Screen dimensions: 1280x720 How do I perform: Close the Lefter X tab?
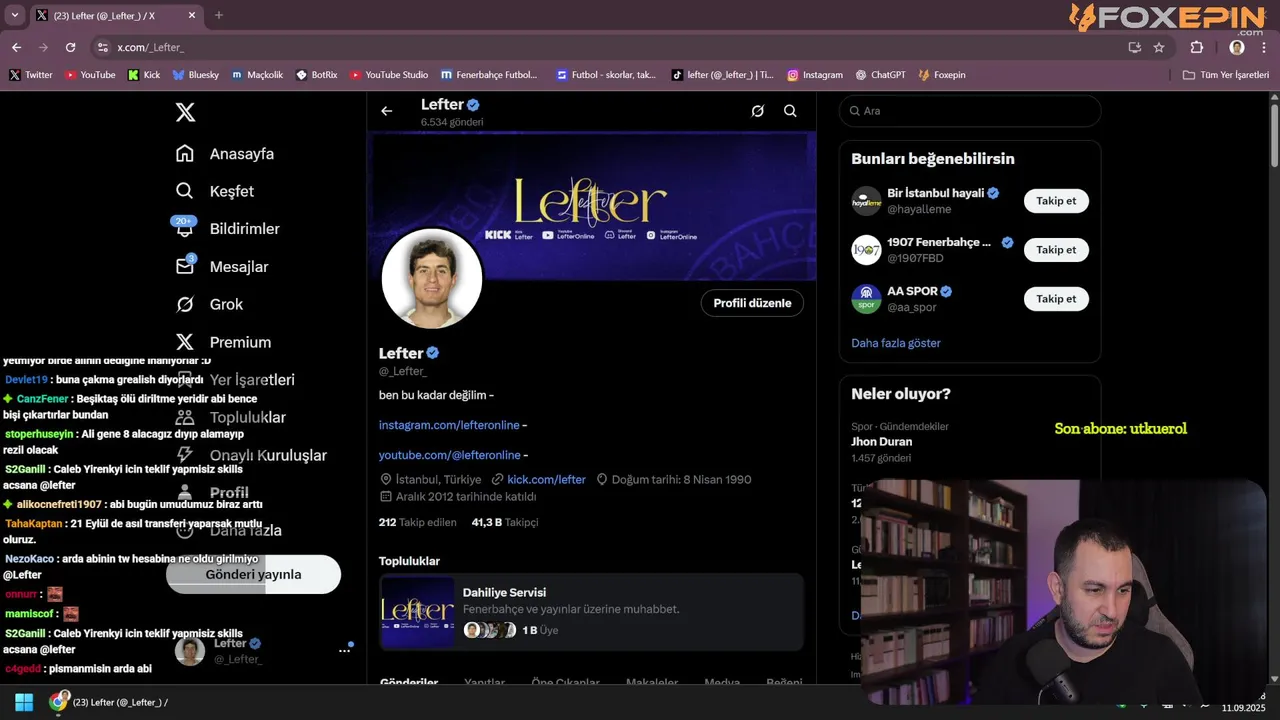[x=192, y=15]
